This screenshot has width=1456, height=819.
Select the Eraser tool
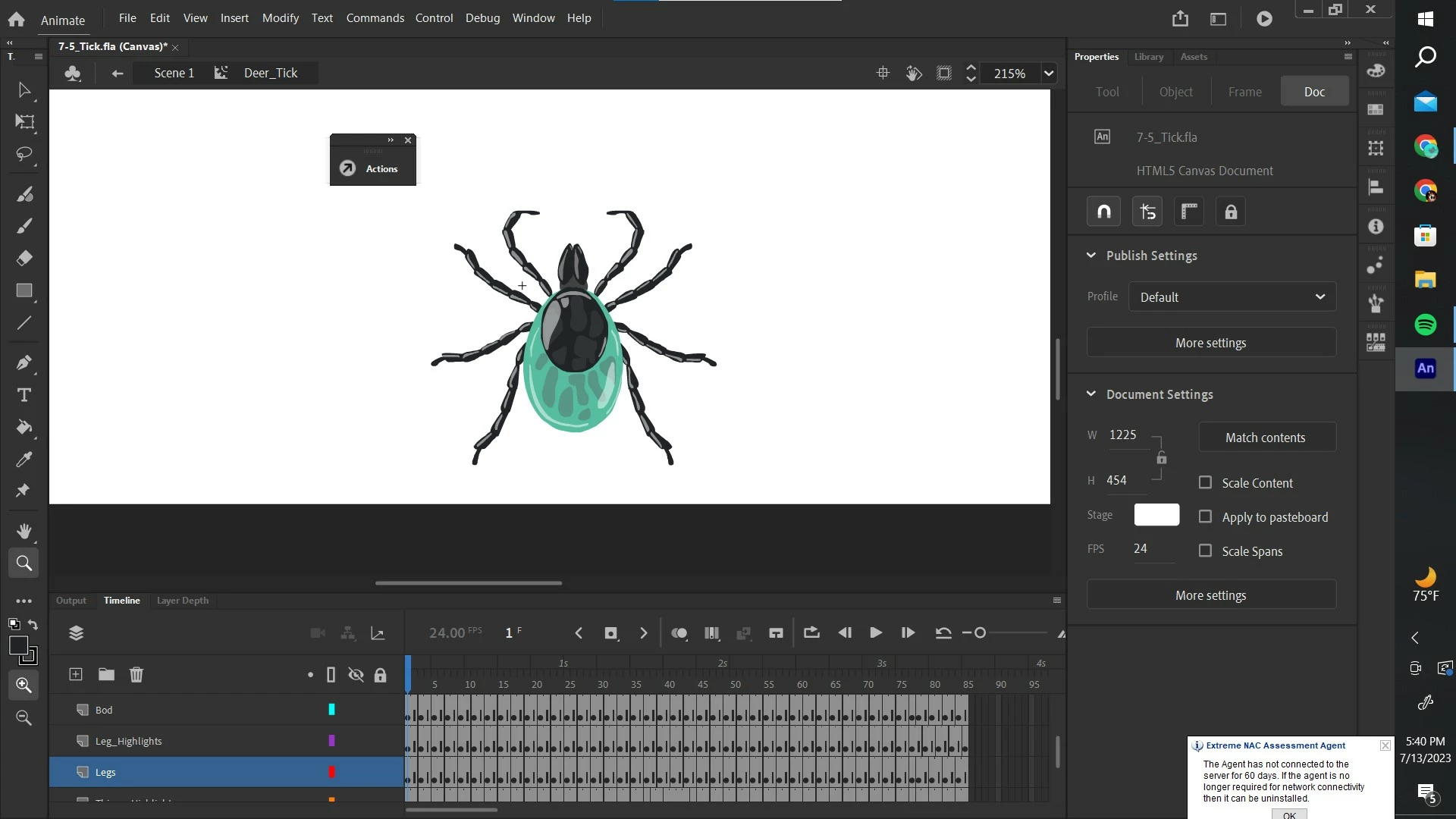point(24,258)
